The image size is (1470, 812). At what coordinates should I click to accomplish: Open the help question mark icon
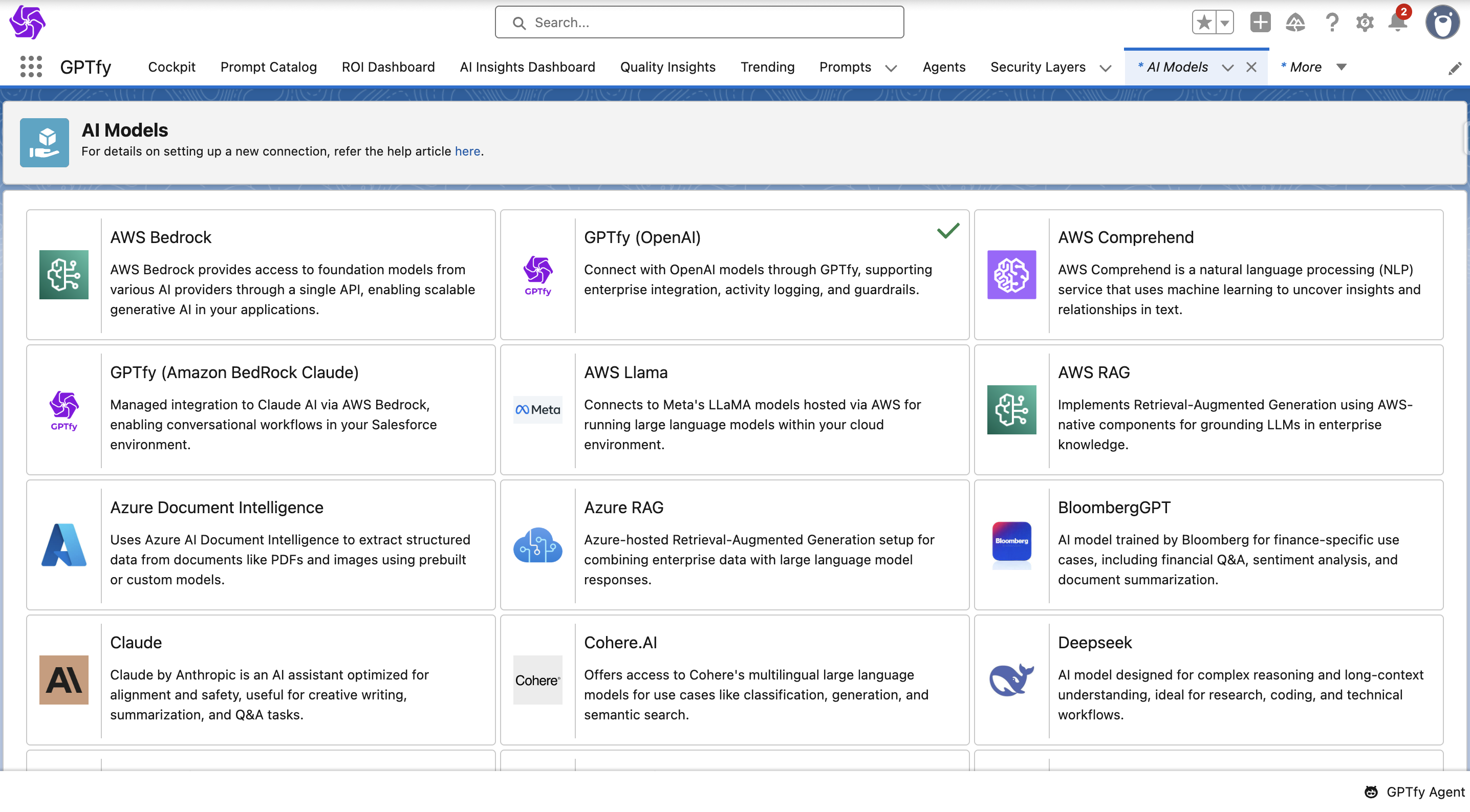click(1332, 23)
